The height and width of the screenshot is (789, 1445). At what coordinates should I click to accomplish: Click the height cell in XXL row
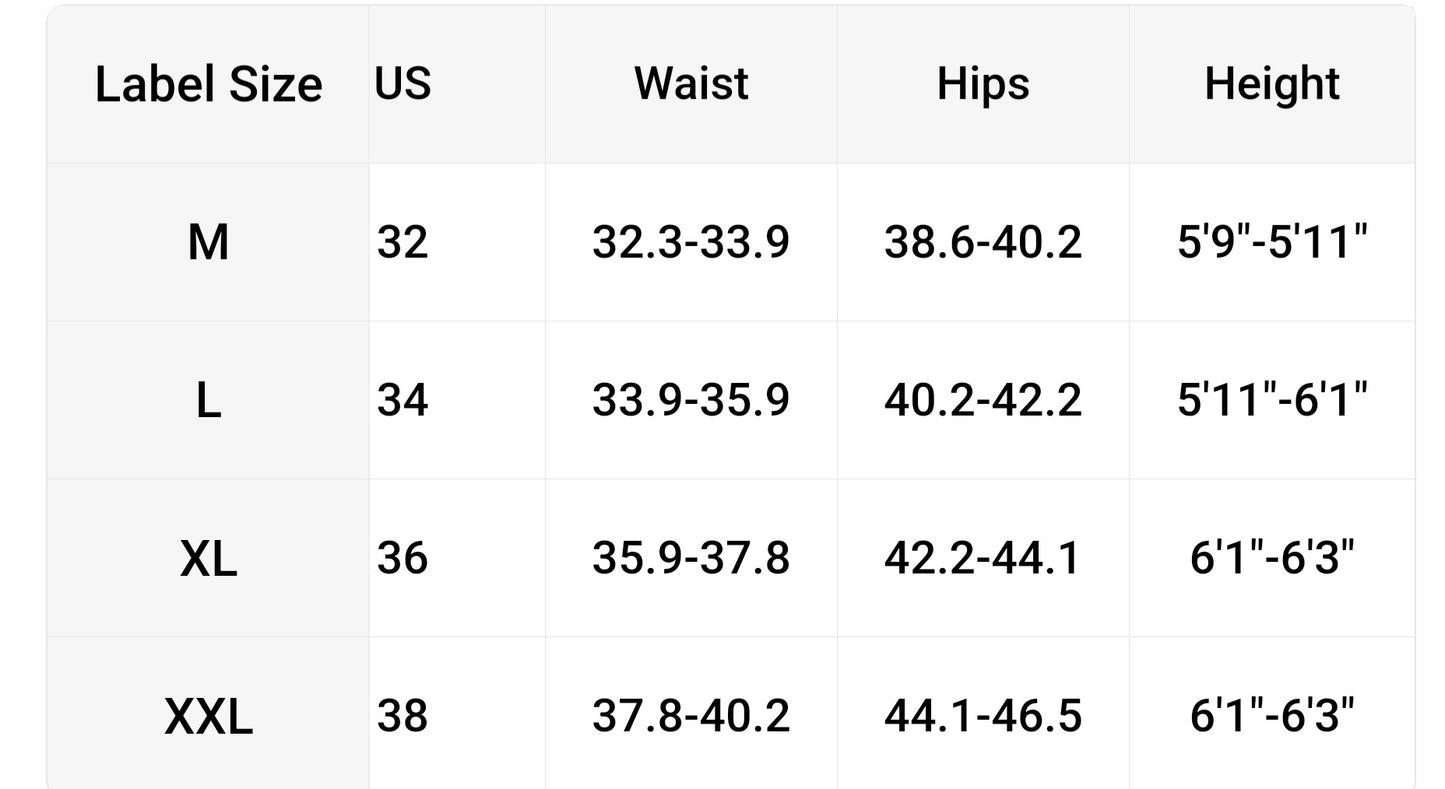point(1272,716)
